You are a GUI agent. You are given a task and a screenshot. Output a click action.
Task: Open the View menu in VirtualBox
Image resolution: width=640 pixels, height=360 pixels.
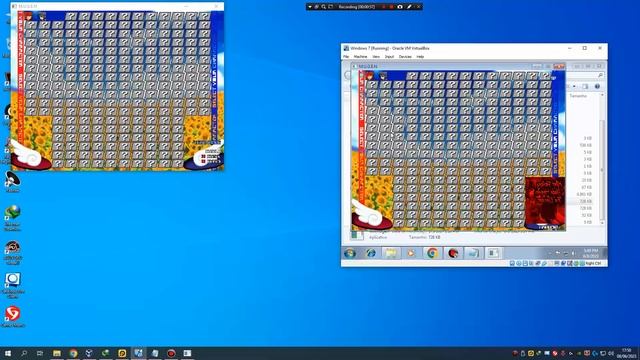coord(376,56)
